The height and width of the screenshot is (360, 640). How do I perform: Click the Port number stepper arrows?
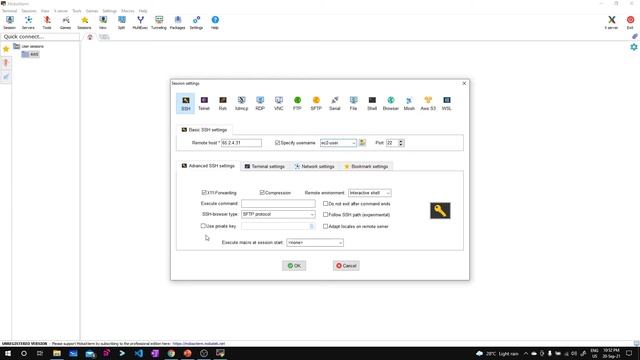[401, 143]
